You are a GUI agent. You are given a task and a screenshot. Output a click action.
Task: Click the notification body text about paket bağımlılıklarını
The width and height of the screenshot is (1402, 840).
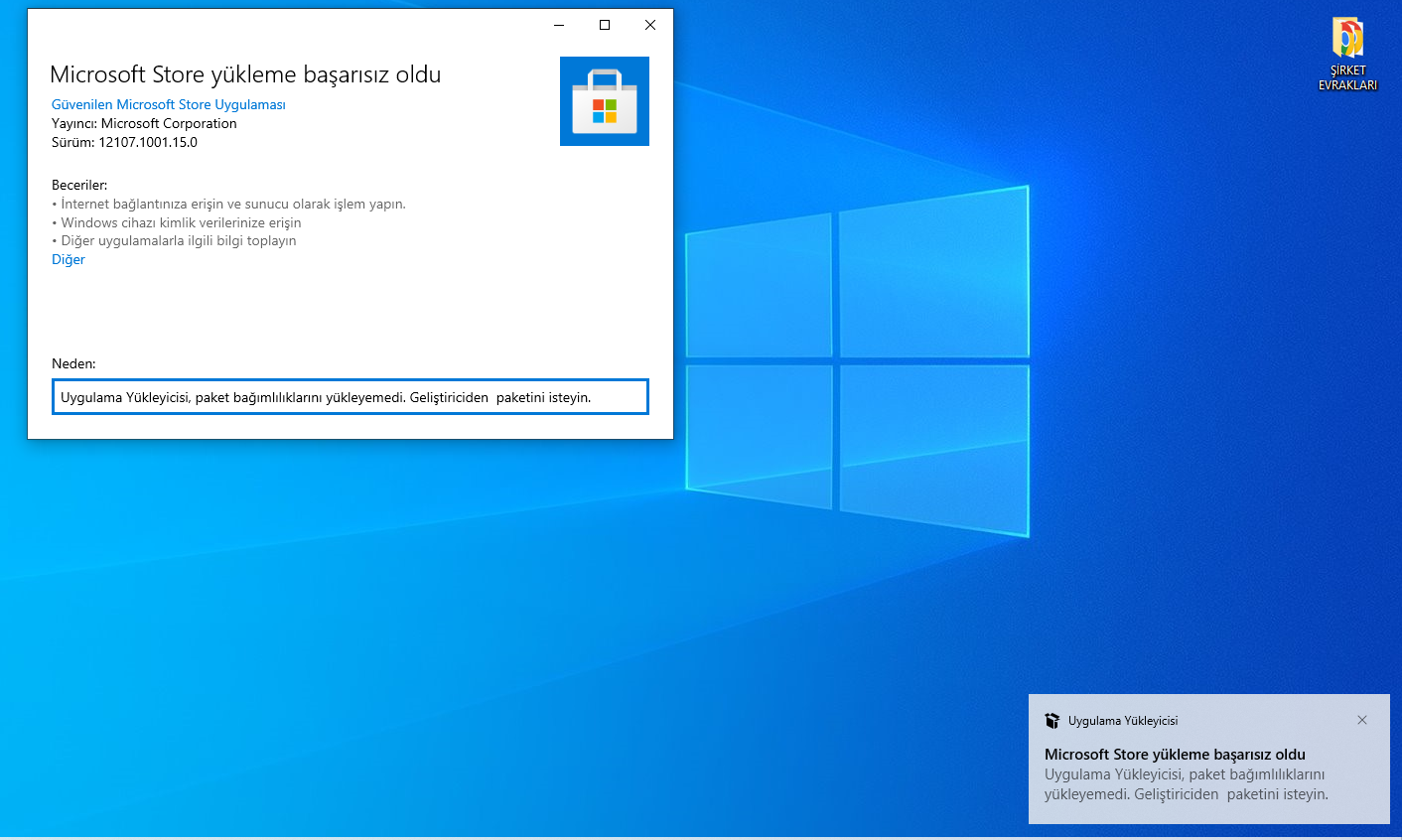pos(1187,784)
